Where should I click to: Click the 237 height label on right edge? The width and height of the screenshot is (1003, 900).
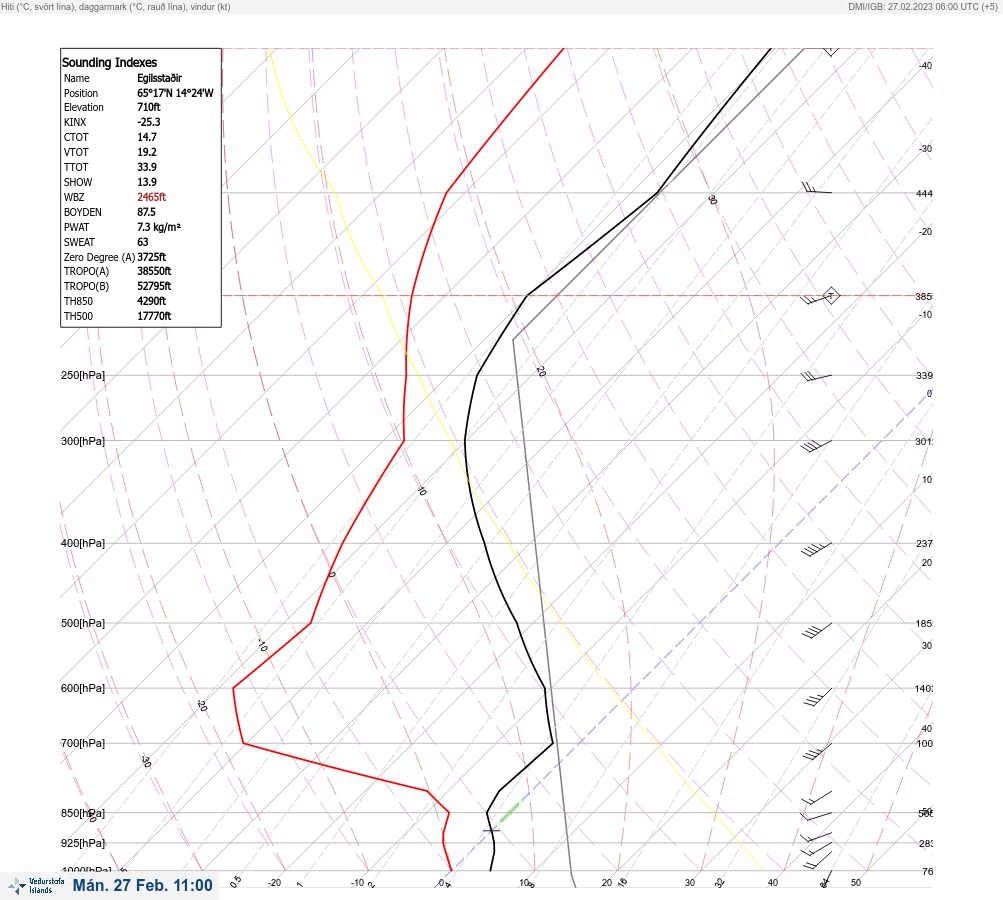tap(924, 544)
